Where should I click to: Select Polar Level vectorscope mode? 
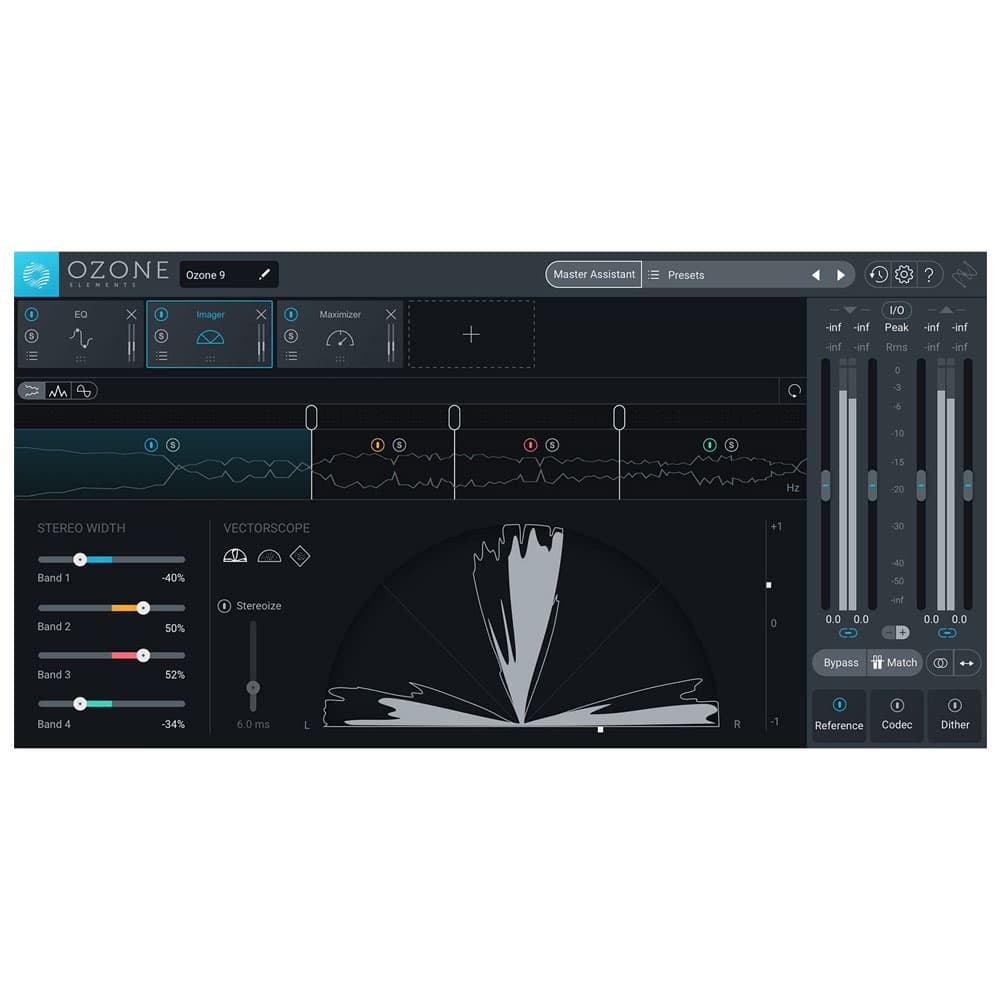point(269,556)
